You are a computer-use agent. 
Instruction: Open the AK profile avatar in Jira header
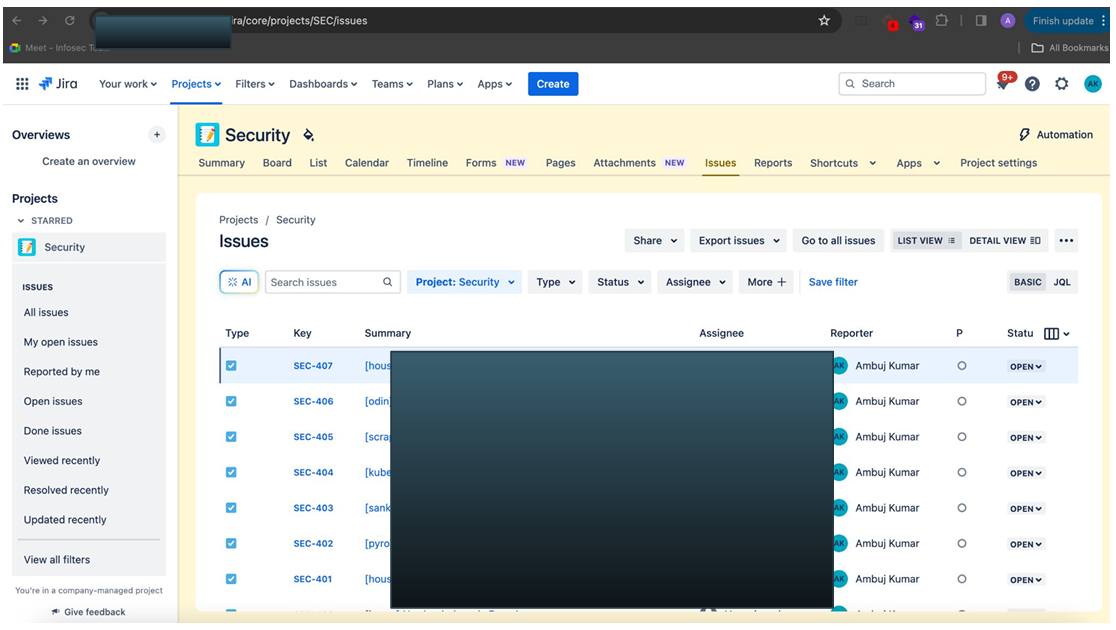[x=1093, y=84]
